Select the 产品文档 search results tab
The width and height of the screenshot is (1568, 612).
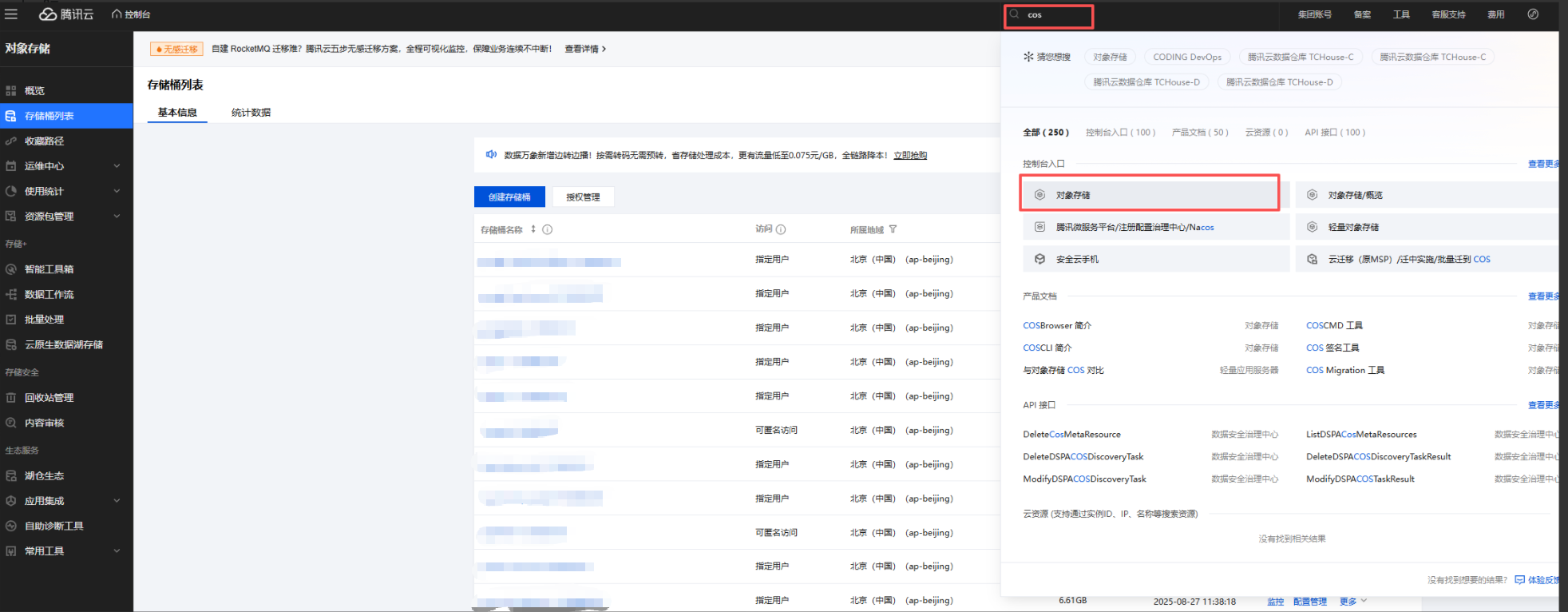[x=1199, y=133]
